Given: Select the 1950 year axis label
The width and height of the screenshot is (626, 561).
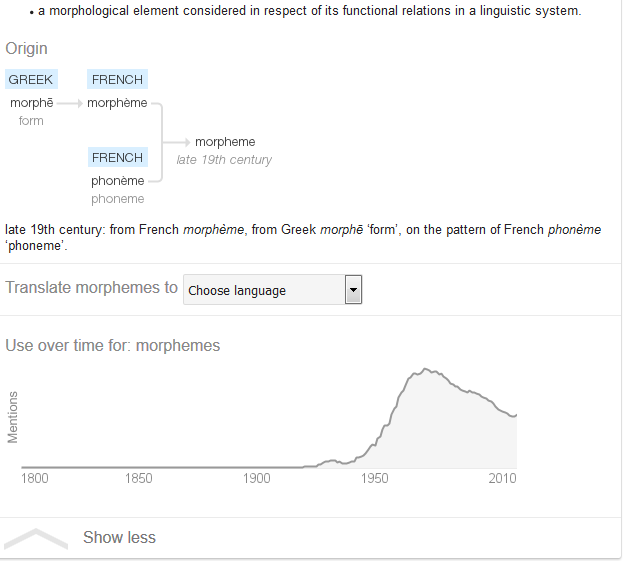Looking at the screenshot, I should [376, 479].
